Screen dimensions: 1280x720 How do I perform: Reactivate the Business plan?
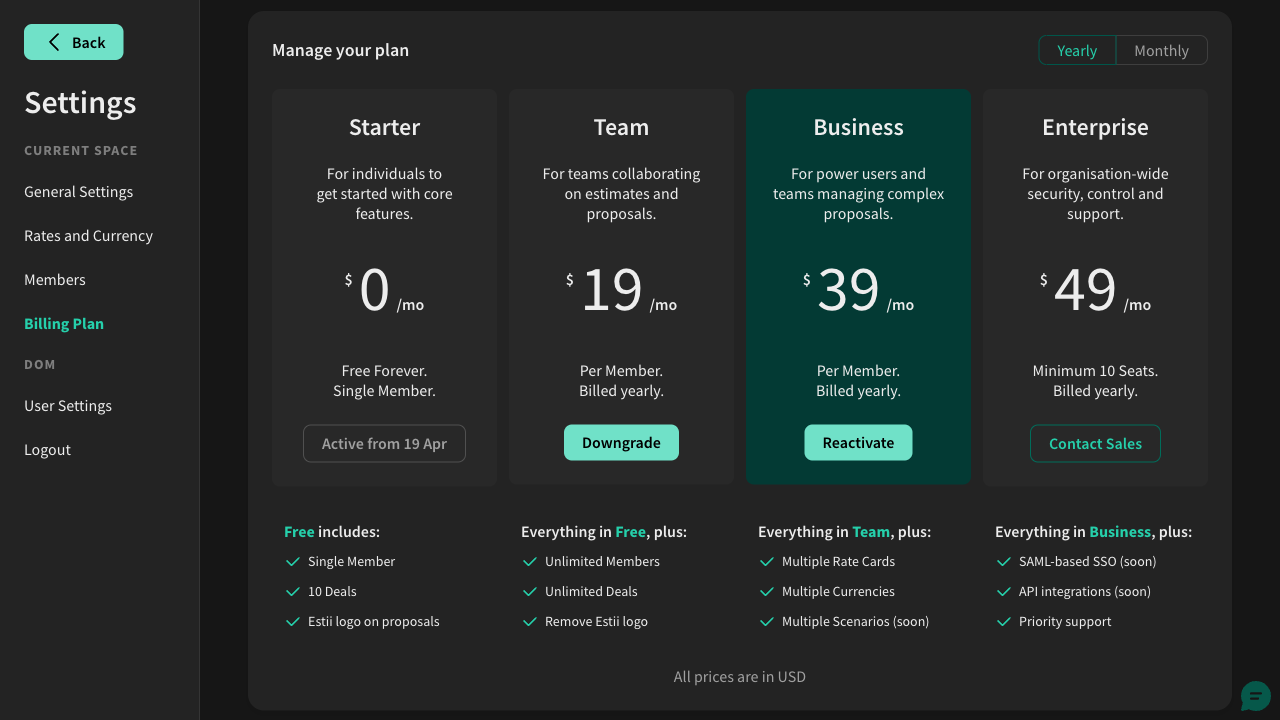pos(858,443)
